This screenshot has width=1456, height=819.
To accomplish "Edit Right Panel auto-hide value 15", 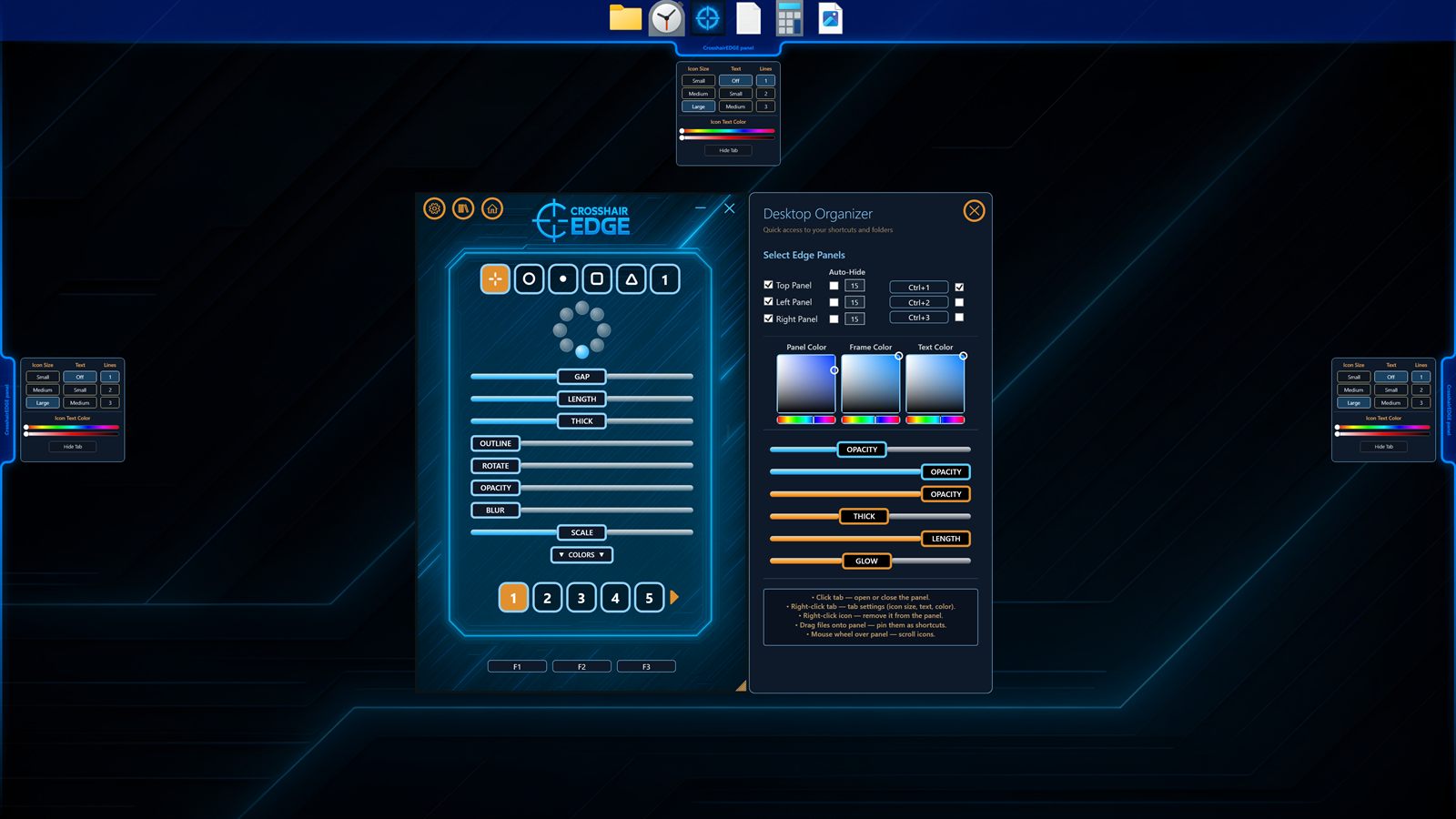I will pos(854,319).
